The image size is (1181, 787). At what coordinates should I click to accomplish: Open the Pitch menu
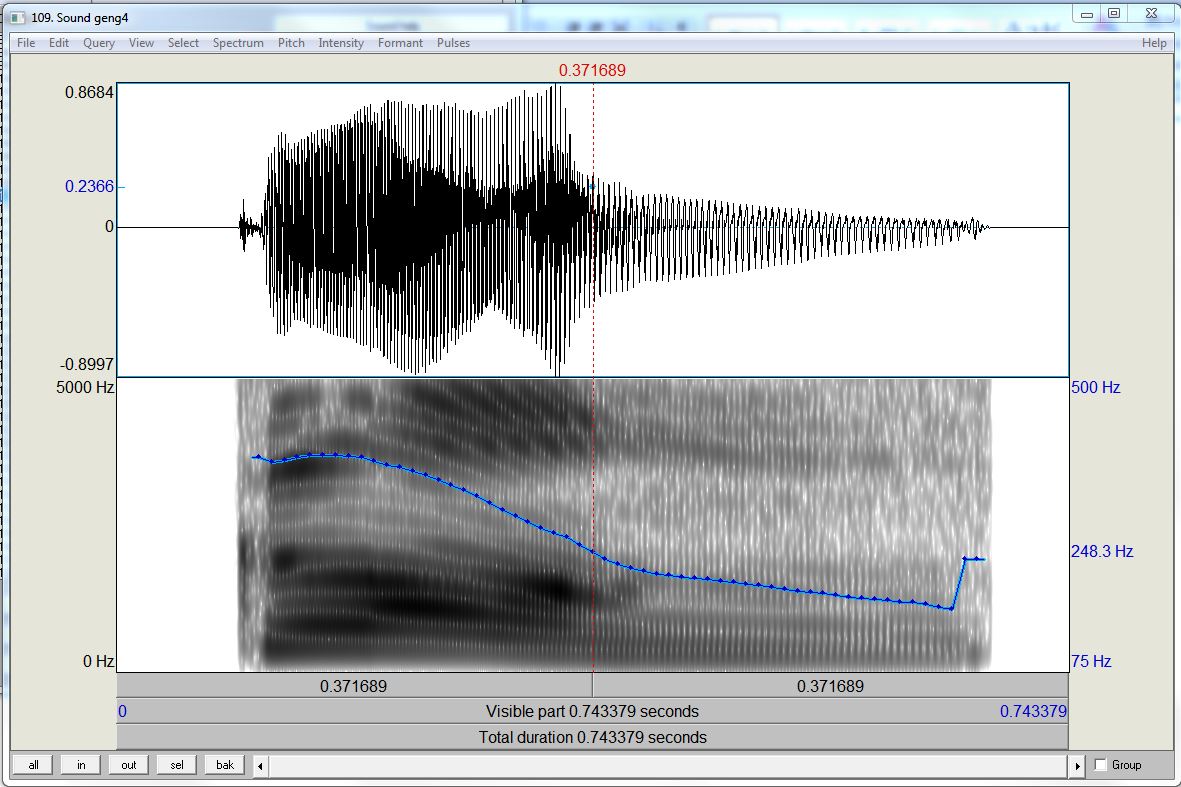pos(291,43)
